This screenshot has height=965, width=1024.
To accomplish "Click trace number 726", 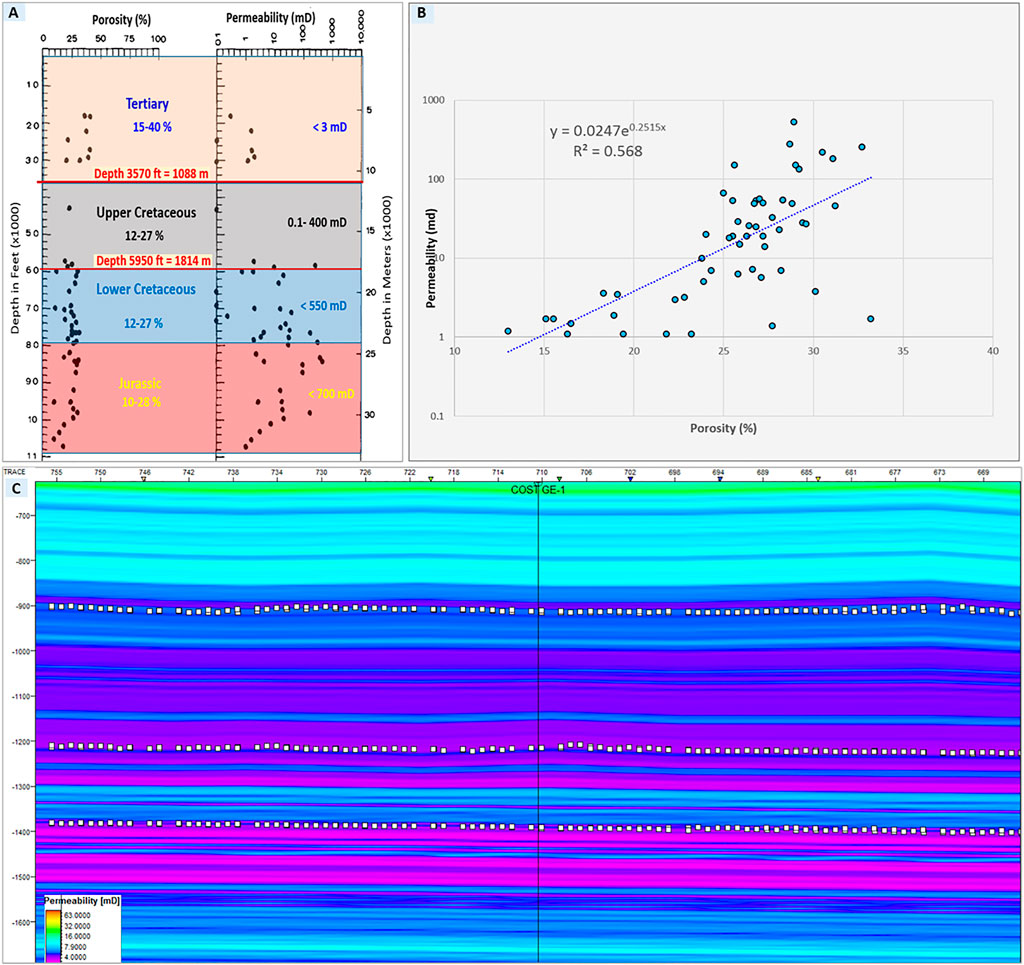I will [365, 472].
